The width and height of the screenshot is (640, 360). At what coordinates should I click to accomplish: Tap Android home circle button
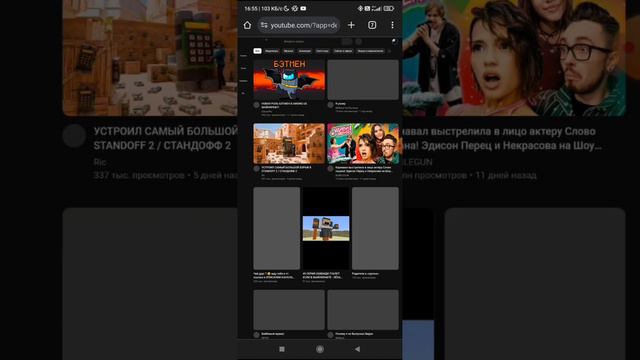[x=320, y=349]
